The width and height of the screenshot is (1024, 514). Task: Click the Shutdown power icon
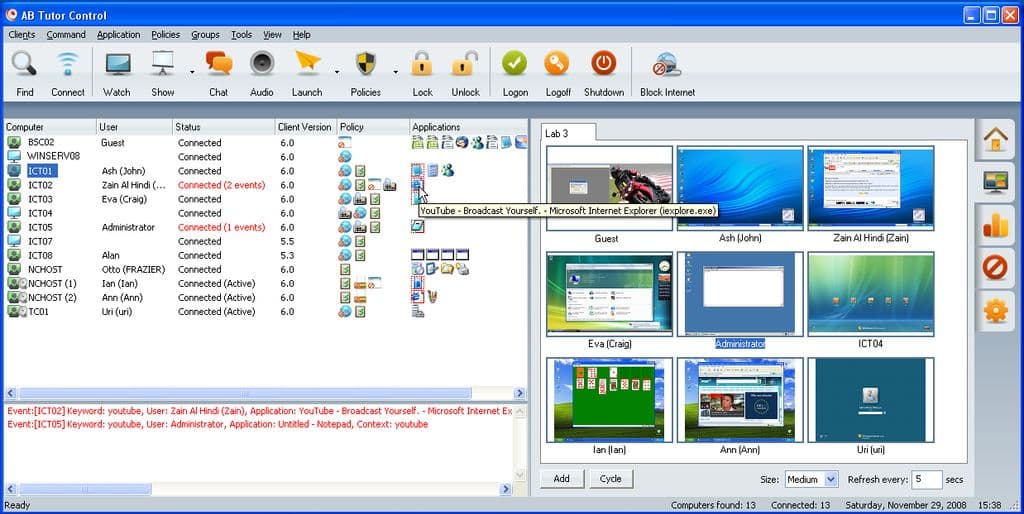click(603, 64)
